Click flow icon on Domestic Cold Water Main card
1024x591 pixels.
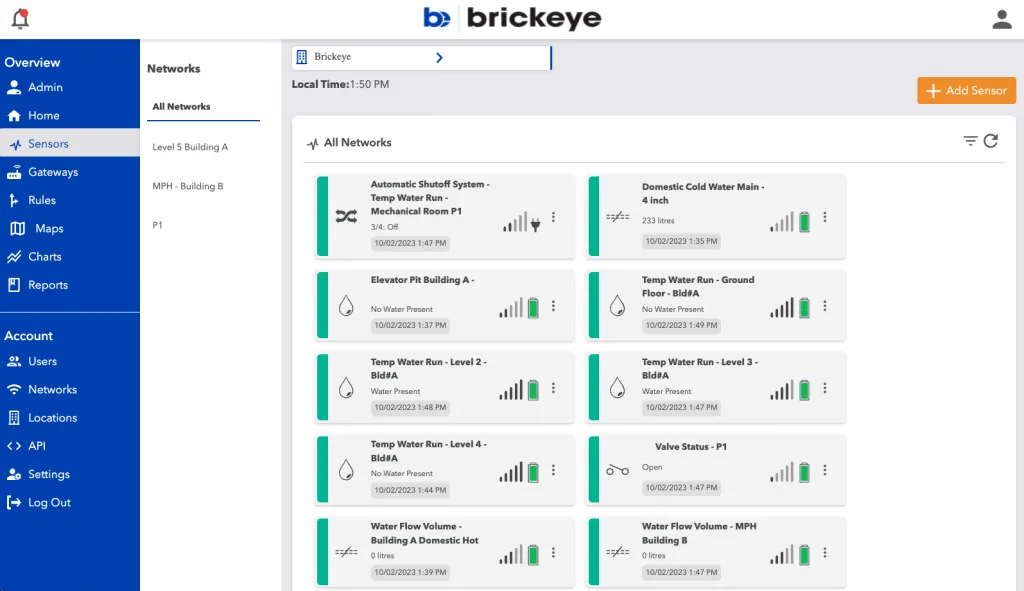(617, 217)
